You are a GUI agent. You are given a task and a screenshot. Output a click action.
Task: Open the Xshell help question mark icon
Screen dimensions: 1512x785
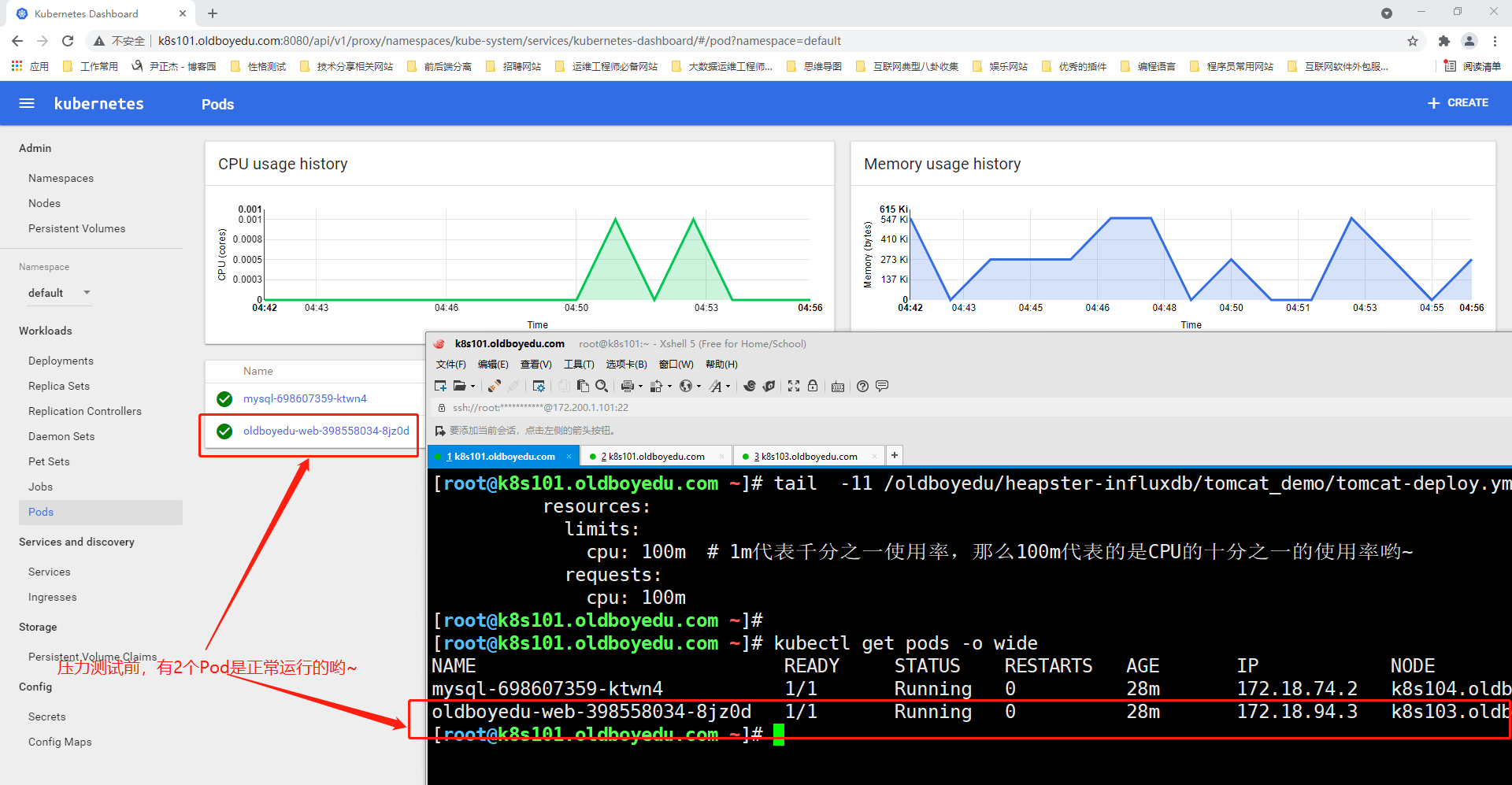(862, 386)
